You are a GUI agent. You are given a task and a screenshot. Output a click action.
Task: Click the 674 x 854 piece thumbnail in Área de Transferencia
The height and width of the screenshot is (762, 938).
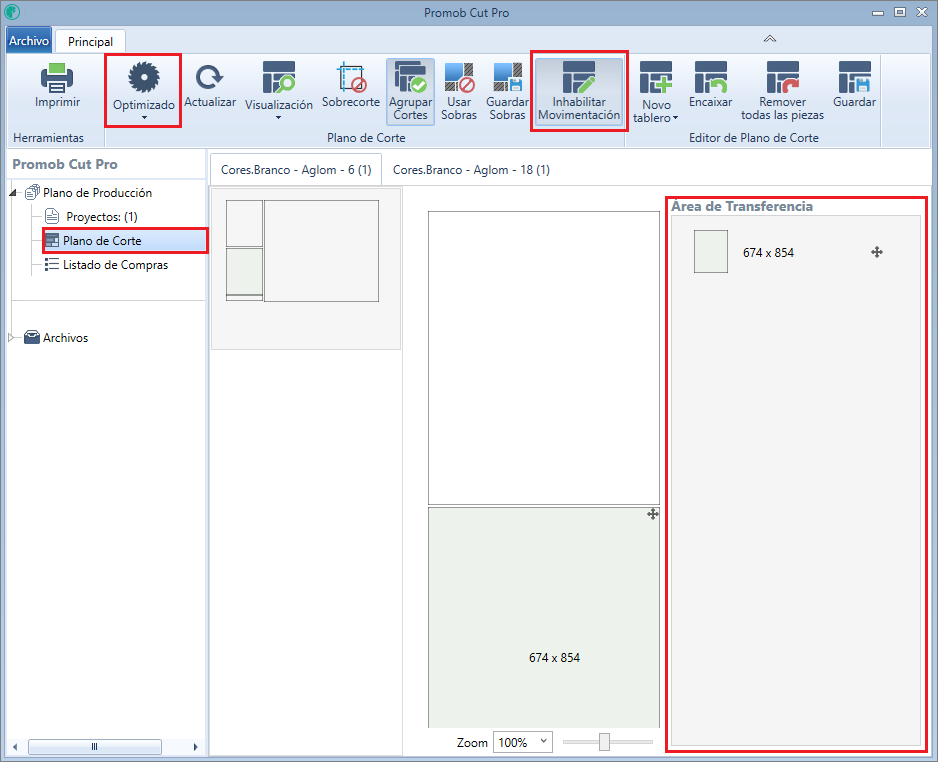click(x=711, y=252)
